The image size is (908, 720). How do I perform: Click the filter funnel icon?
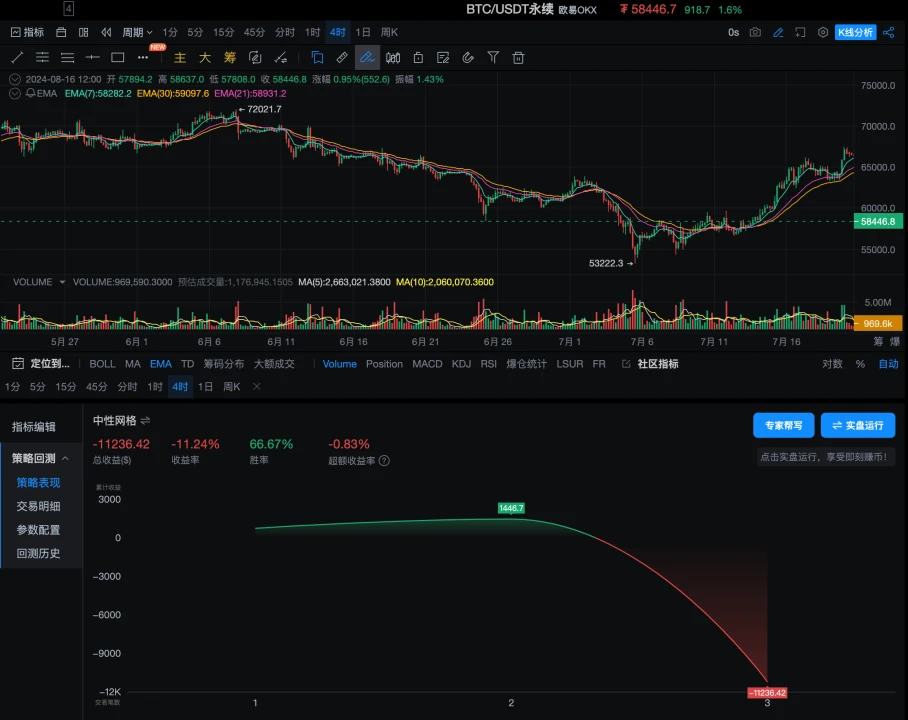point(493,57)
